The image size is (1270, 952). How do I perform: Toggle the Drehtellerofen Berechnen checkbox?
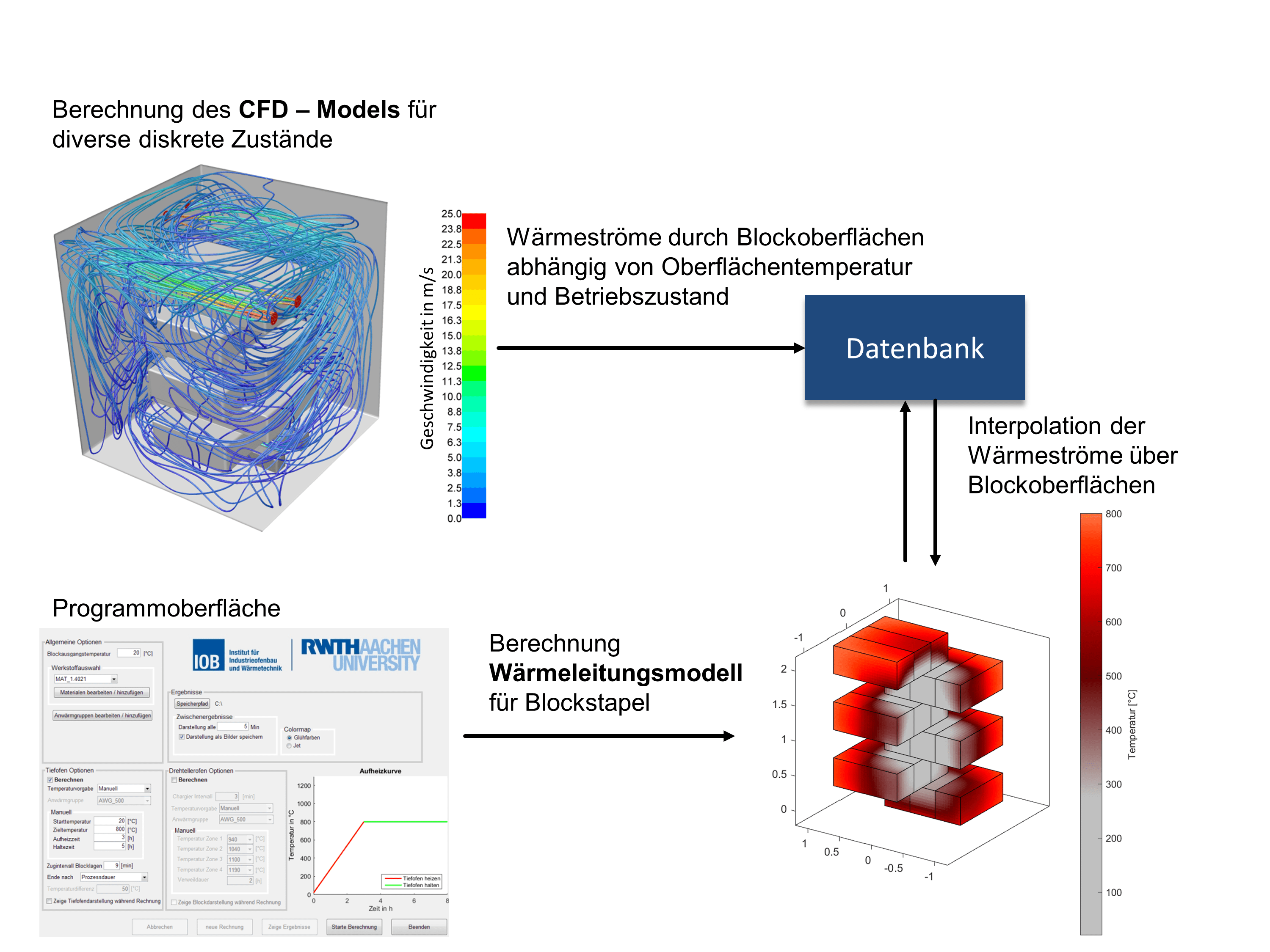point(174,780)
